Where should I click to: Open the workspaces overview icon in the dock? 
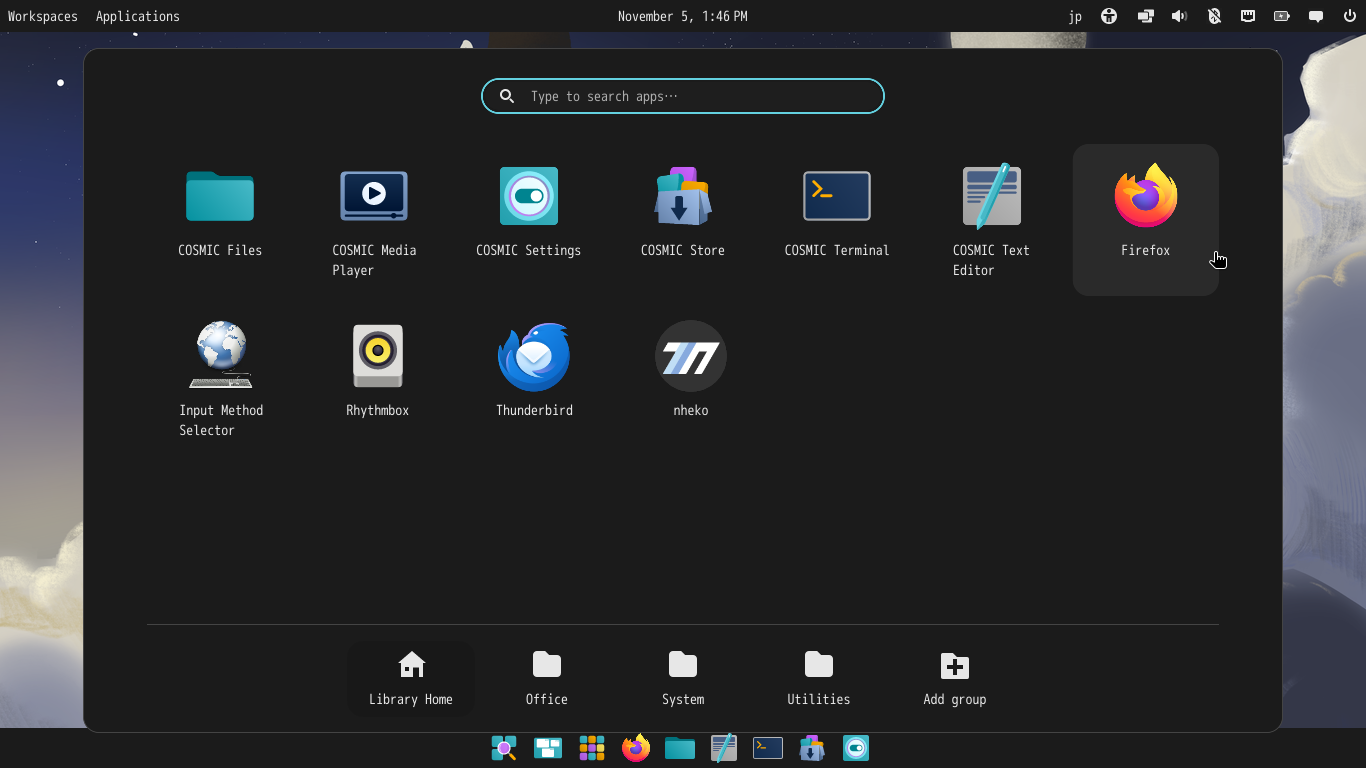tap(548, 748)
